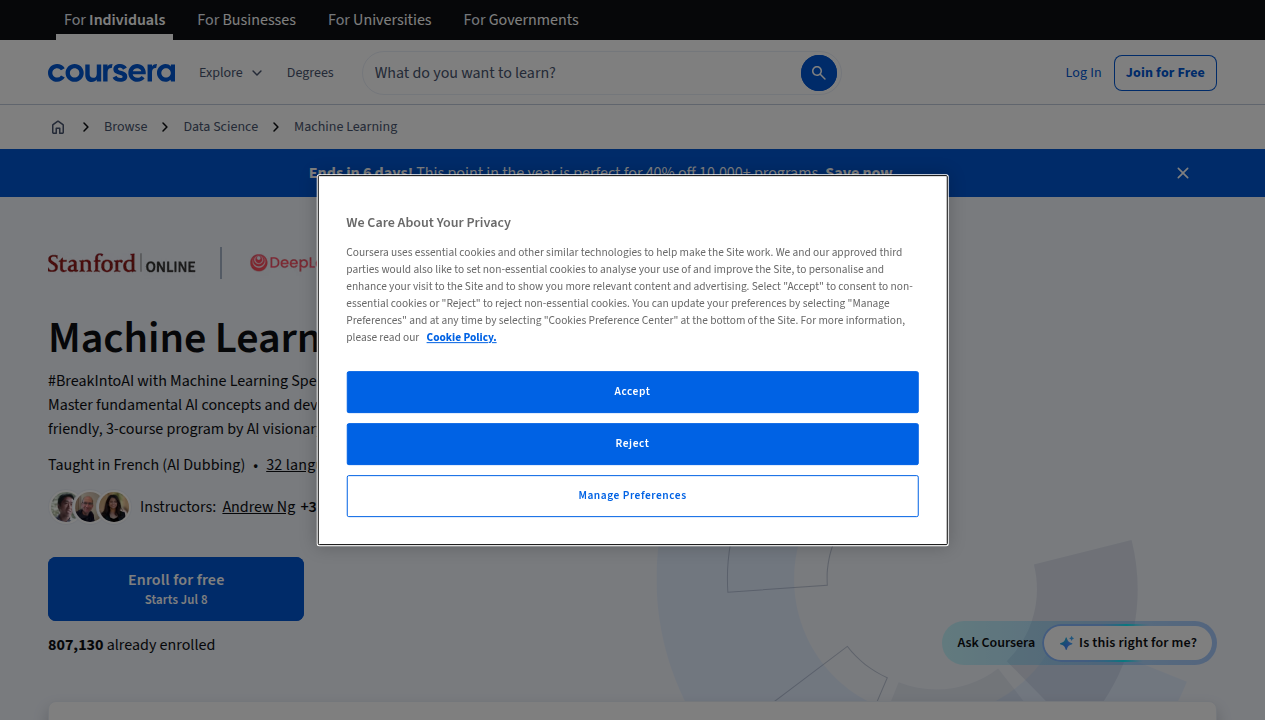Open the home icon in breadcrumbs
This screenshot has height=720, width=1280.
coord(58,127)
